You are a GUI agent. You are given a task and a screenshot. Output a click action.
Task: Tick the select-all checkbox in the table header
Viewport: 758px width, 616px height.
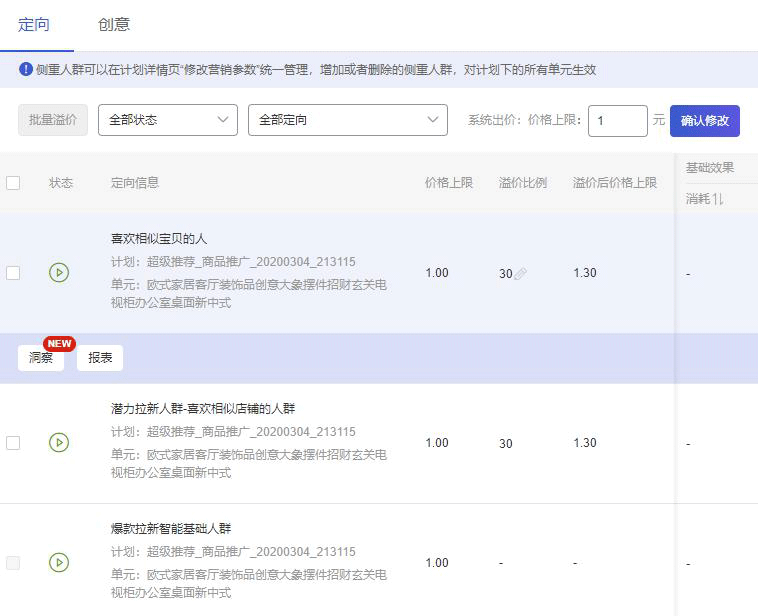pos(13,183)
